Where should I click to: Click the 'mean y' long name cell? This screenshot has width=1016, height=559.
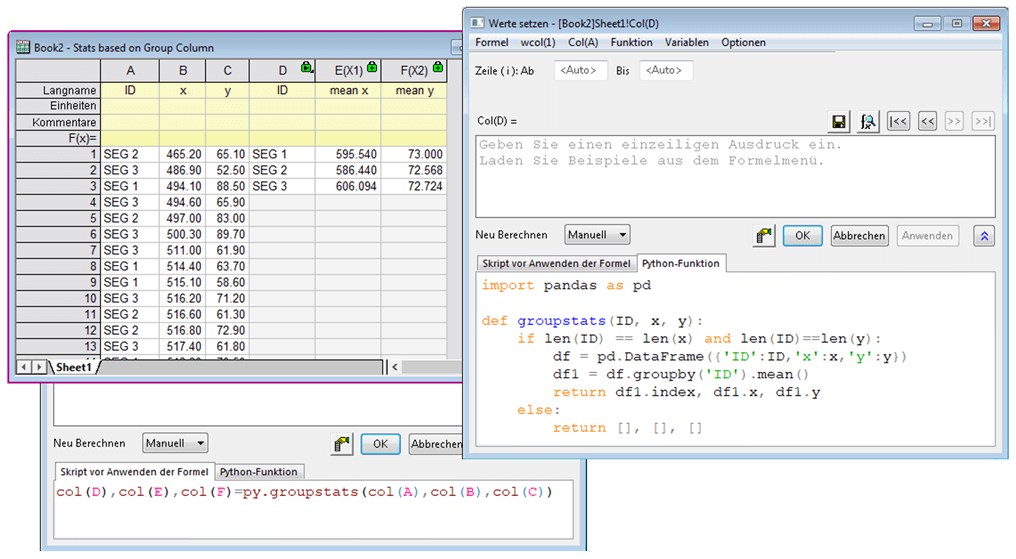click(414, 91)
